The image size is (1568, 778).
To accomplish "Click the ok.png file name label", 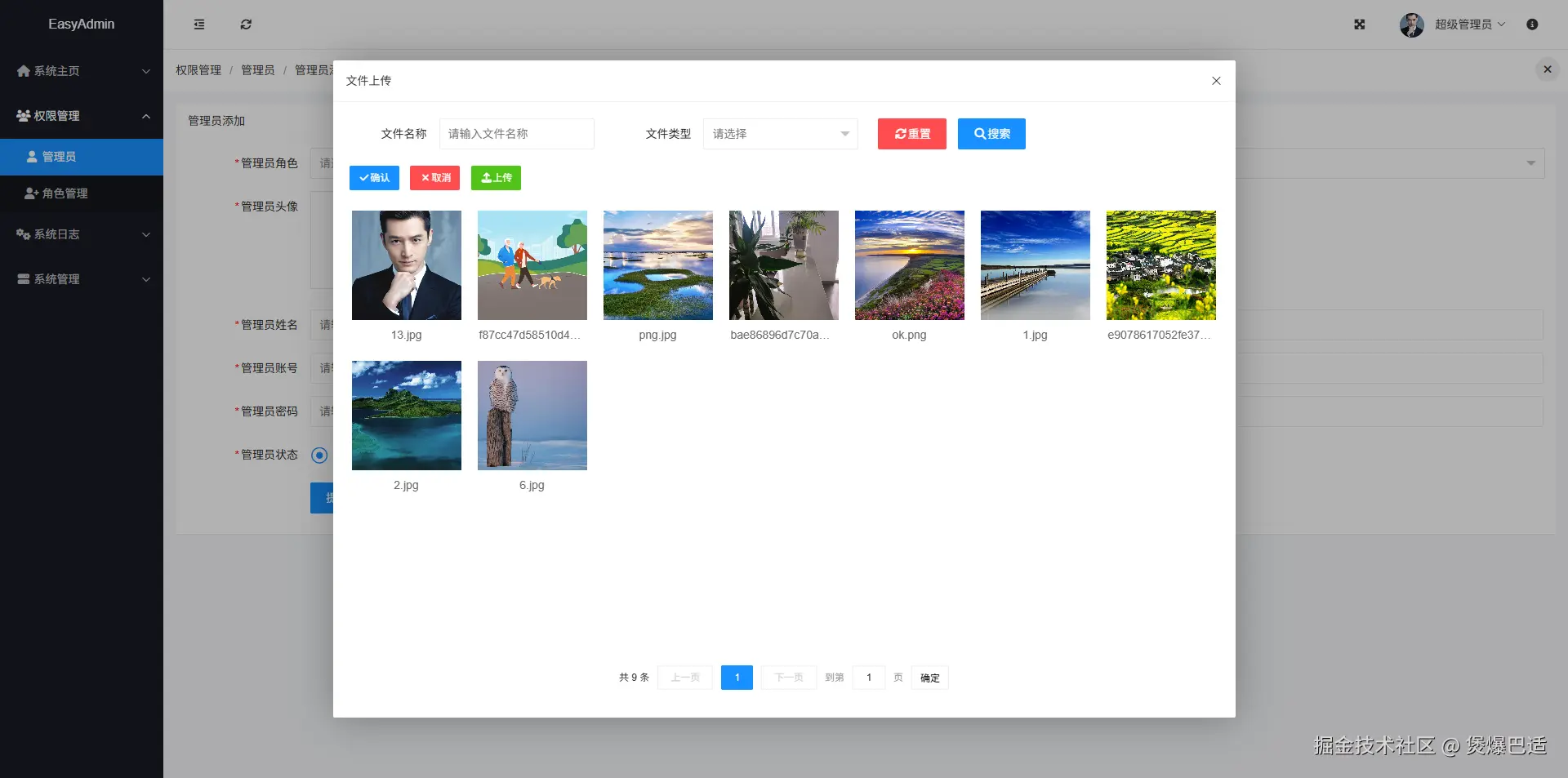I will (910, 335).
